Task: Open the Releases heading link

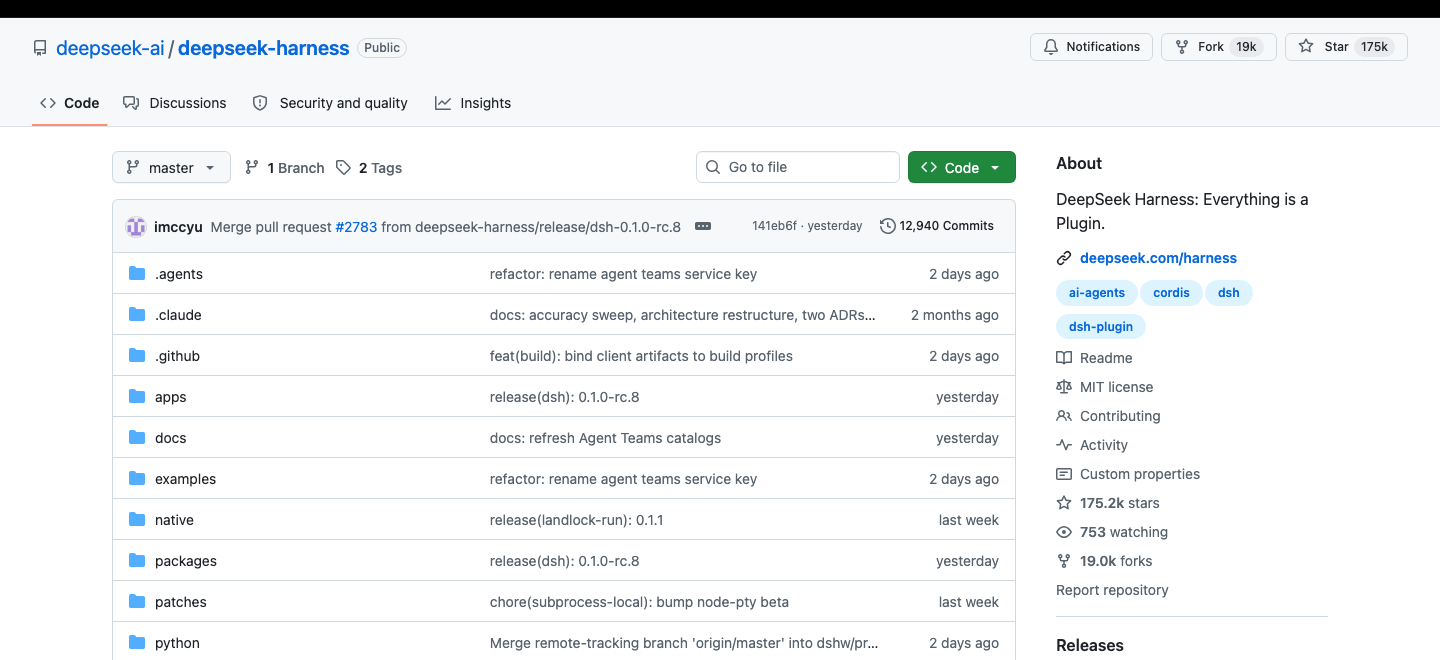Action: pos(1090,645)
